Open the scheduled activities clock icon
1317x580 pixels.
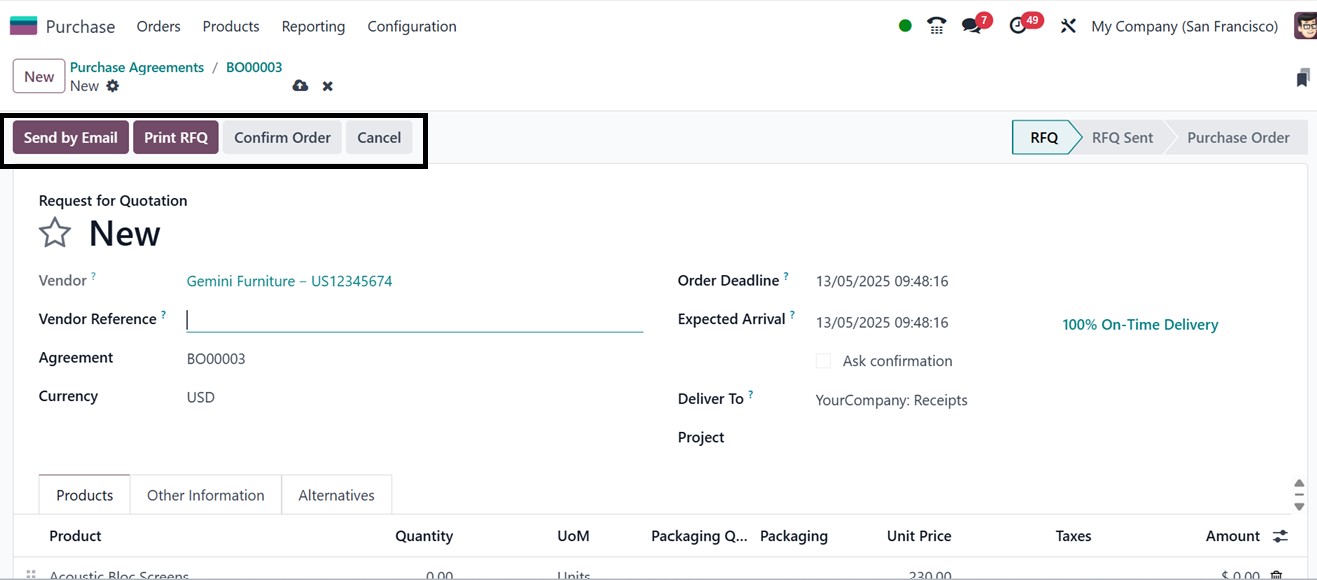[1019, 26]
